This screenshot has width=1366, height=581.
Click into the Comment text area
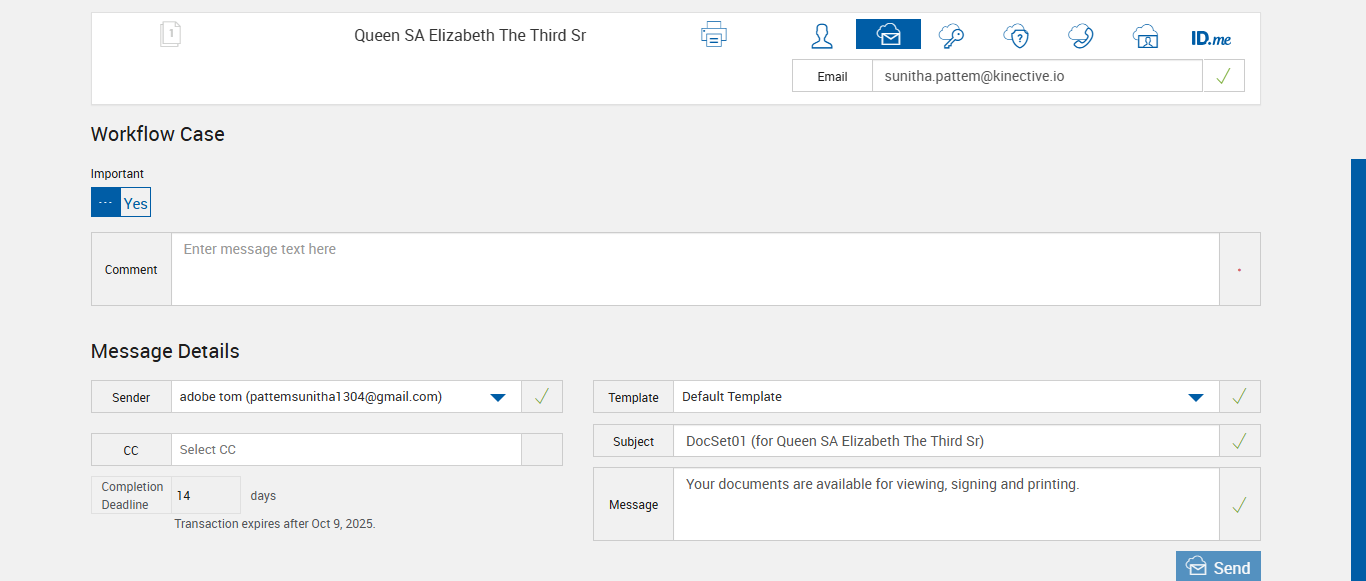pyautogui.click(x=695, y=269)
